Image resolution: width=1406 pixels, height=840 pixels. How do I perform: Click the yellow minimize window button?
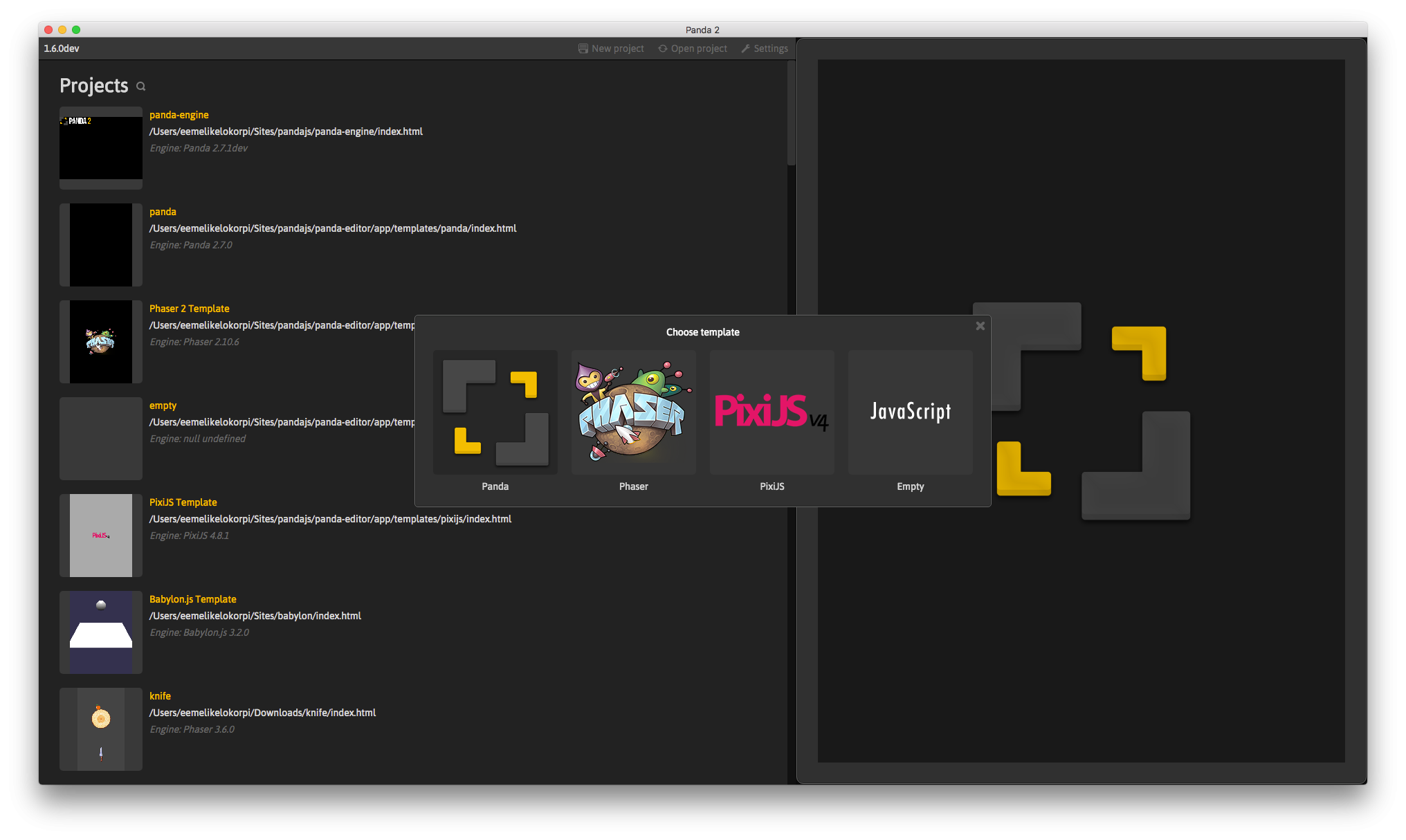[62, 30]
